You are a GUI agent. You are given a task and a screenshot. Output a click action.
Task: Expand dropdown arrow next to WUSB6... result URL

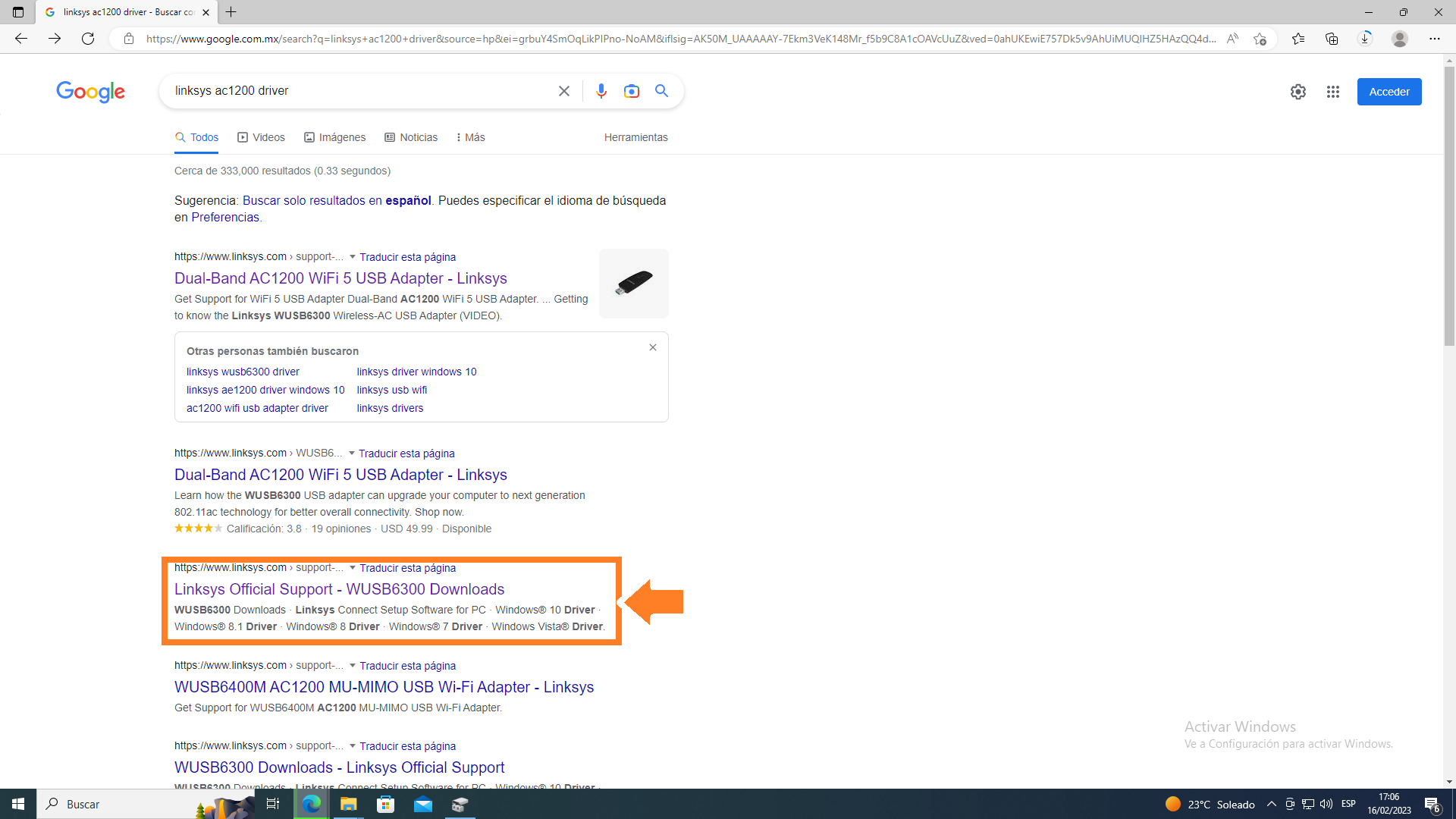[351, 453]
